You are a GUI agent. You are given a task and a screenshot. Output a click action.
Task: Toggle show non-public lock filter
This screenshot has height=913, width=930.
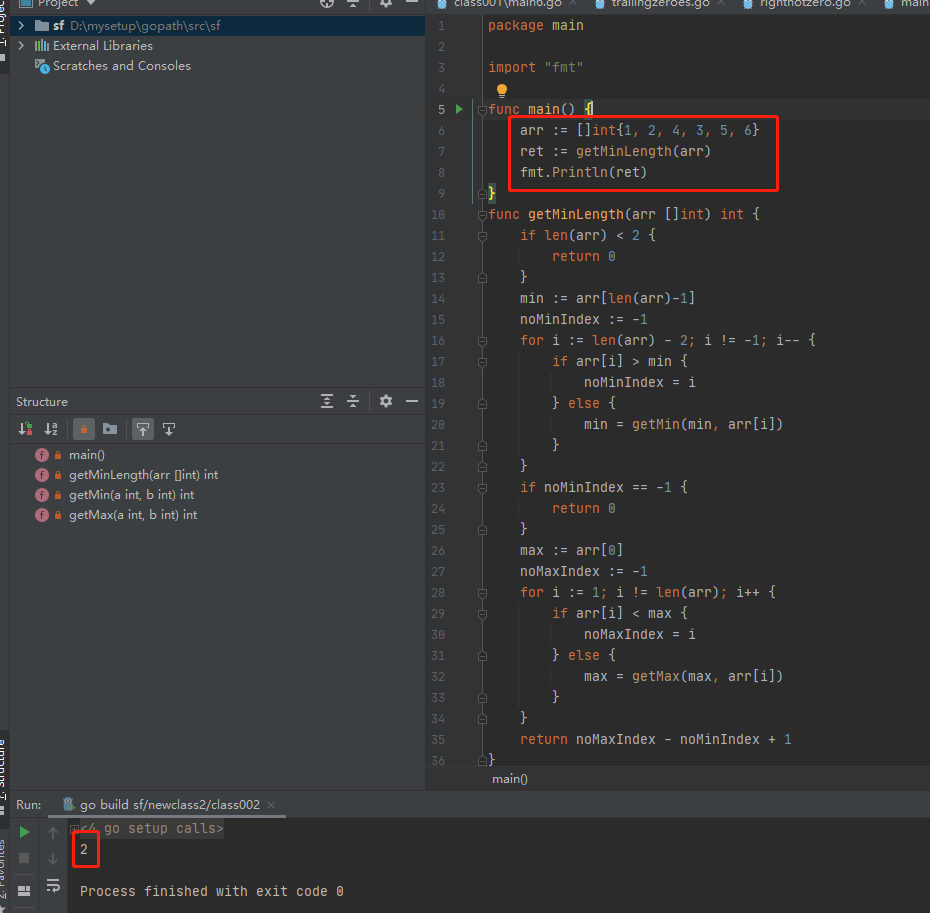(84, 429)
